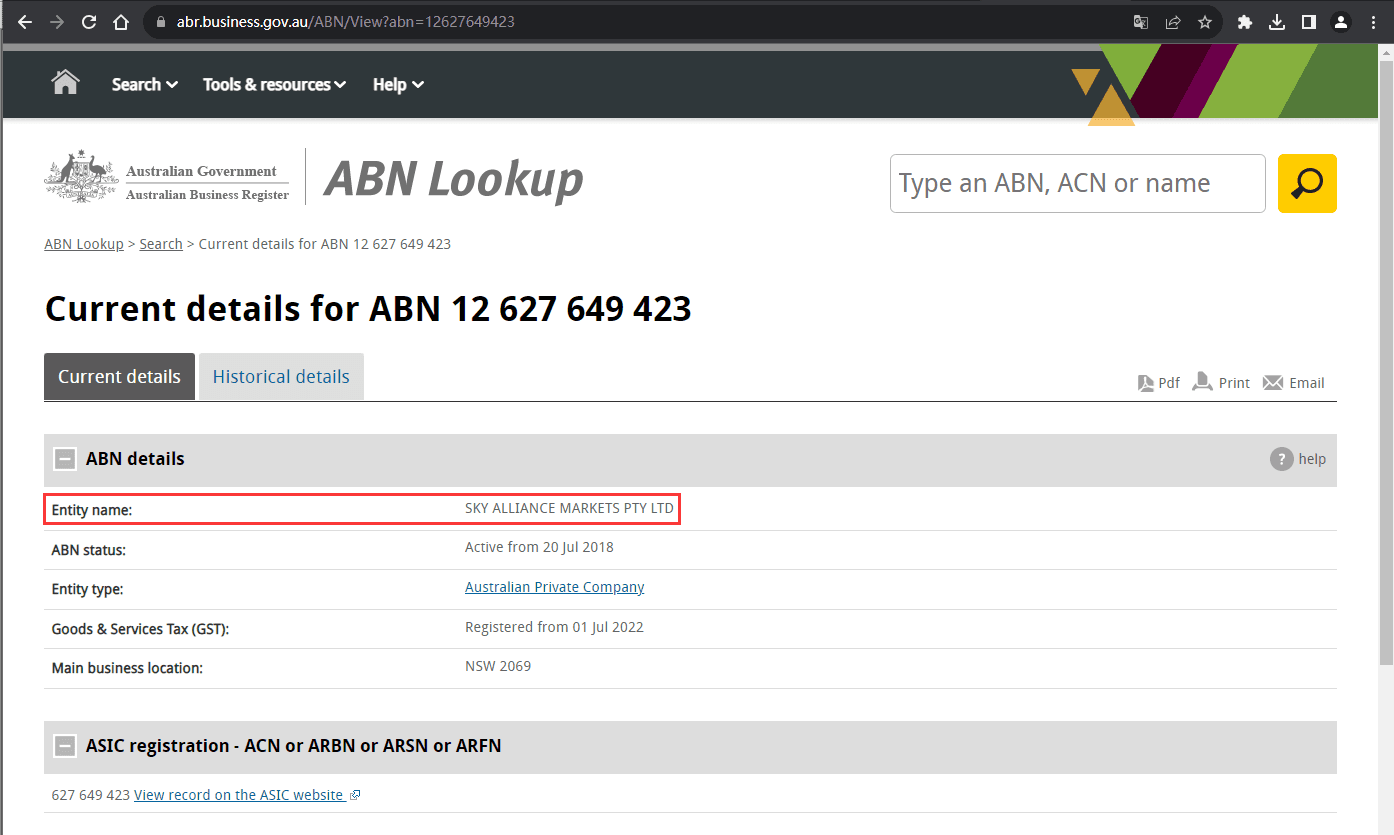This screenshot has height=835, width=1394.
Task: Click SKY ALLIANCE MARKETS PTY LTD text
Action: (569, 508)
